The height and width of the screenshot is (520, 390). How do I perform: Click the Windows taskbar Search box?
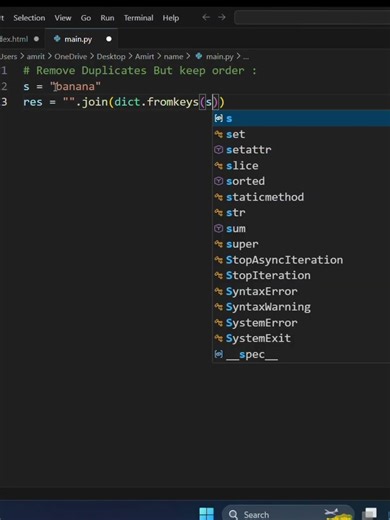click(x=288, y=514)
